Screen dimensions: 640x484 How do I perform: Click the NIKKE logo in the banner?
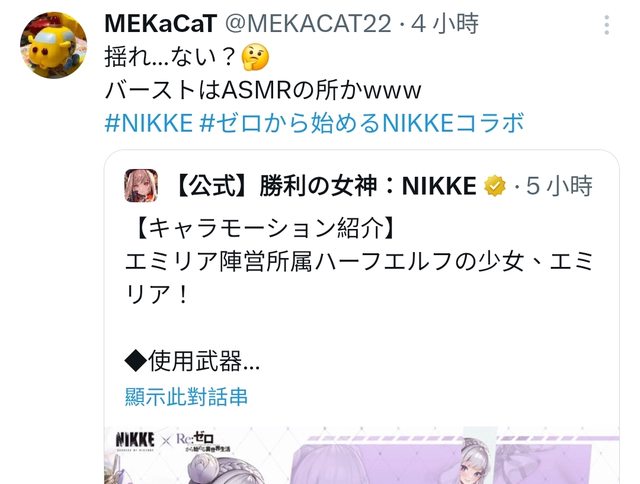pos(135,440)
